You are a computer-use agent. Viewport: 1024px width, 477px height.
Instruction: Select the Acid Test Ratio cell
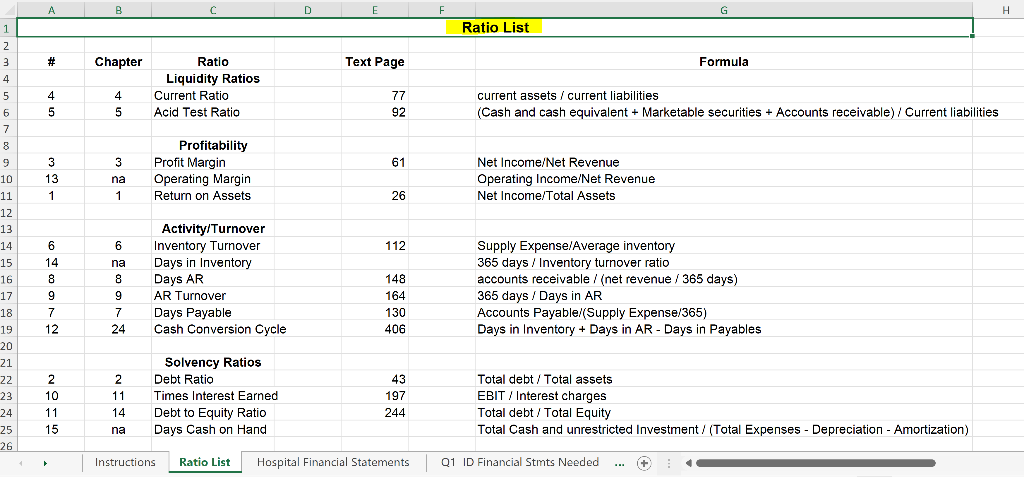[x=212, y=112]
